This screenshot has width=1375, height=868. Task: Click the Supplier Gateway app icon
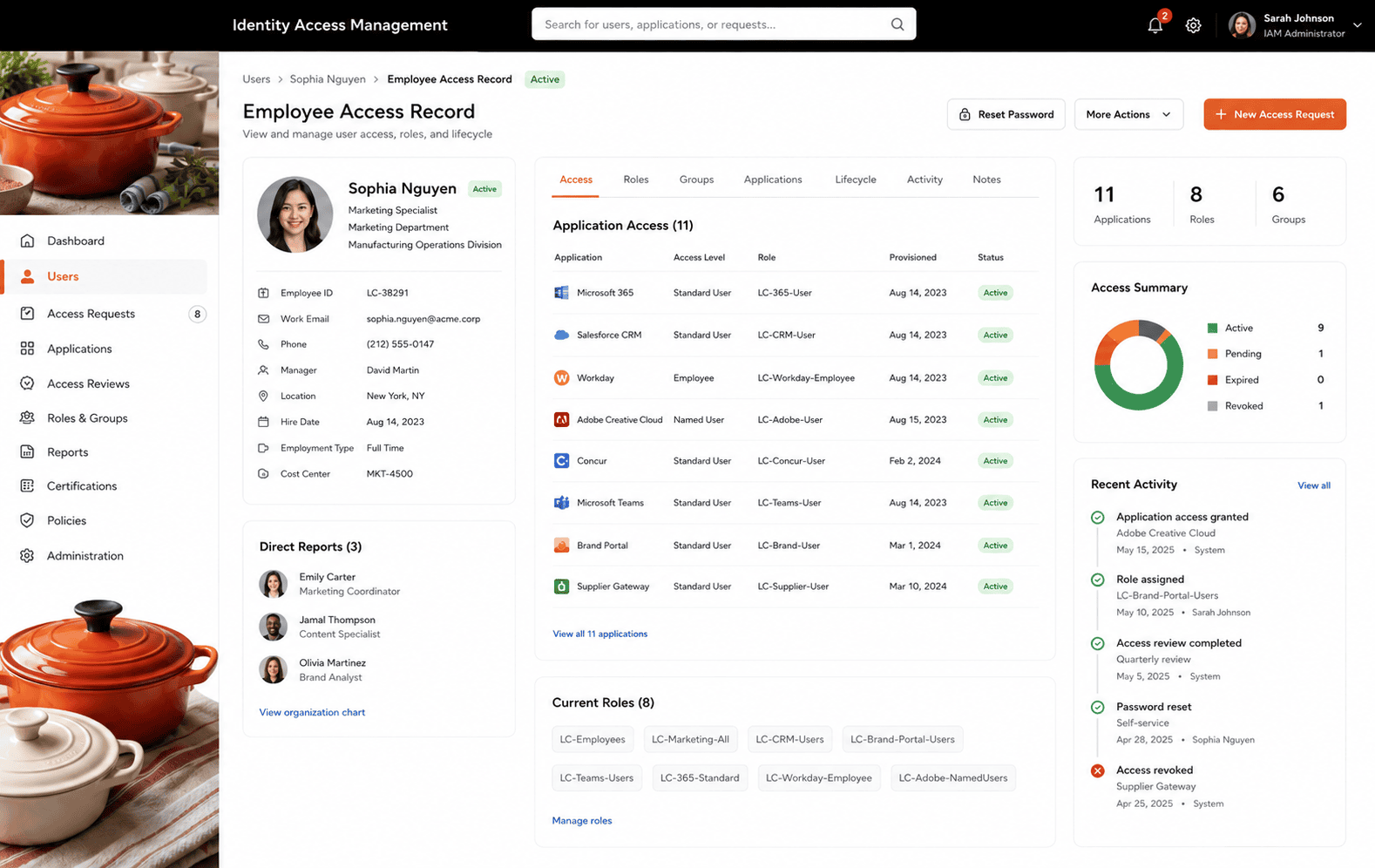click(561, 587)
